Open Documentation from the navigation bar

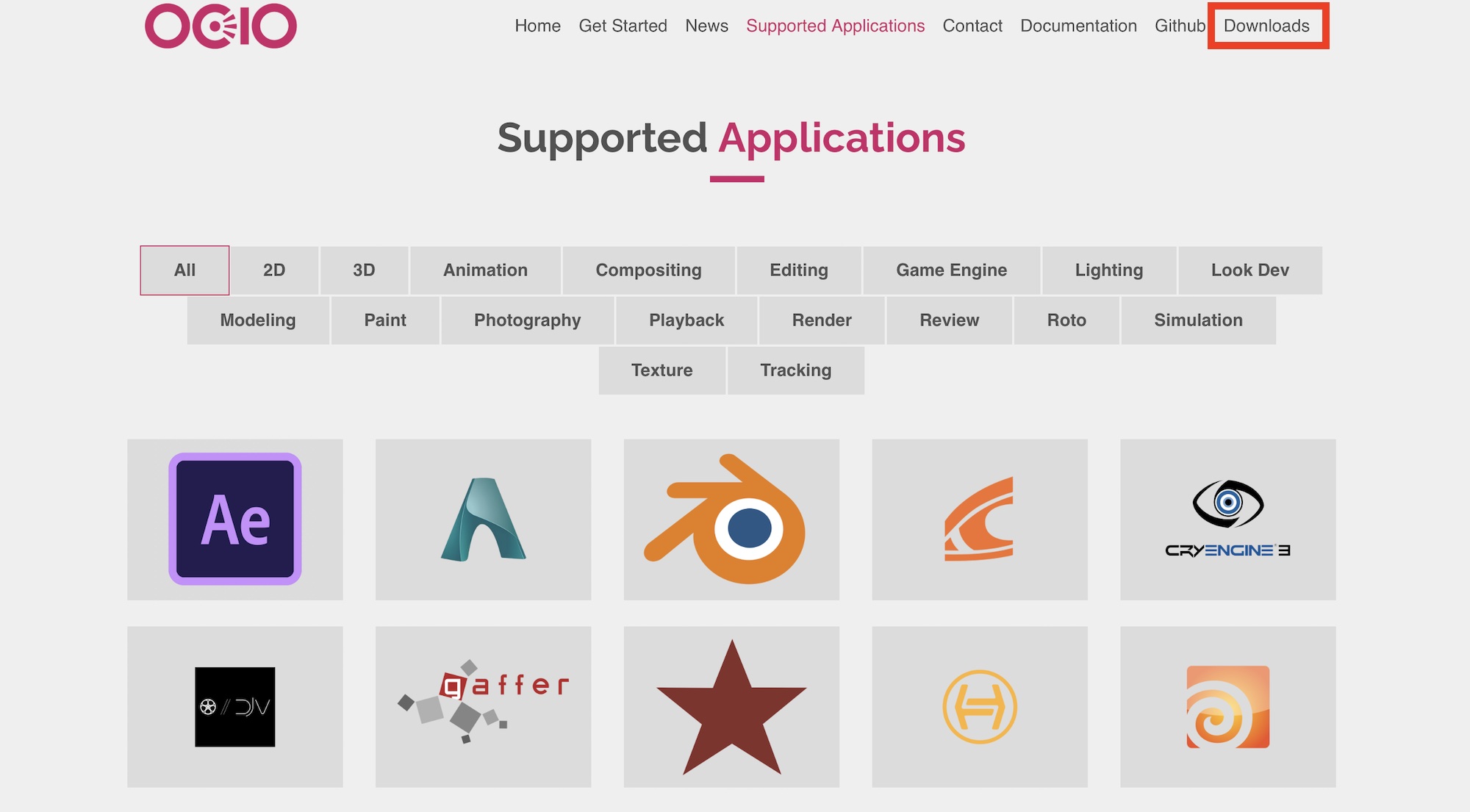click(x=1078, y=26)
